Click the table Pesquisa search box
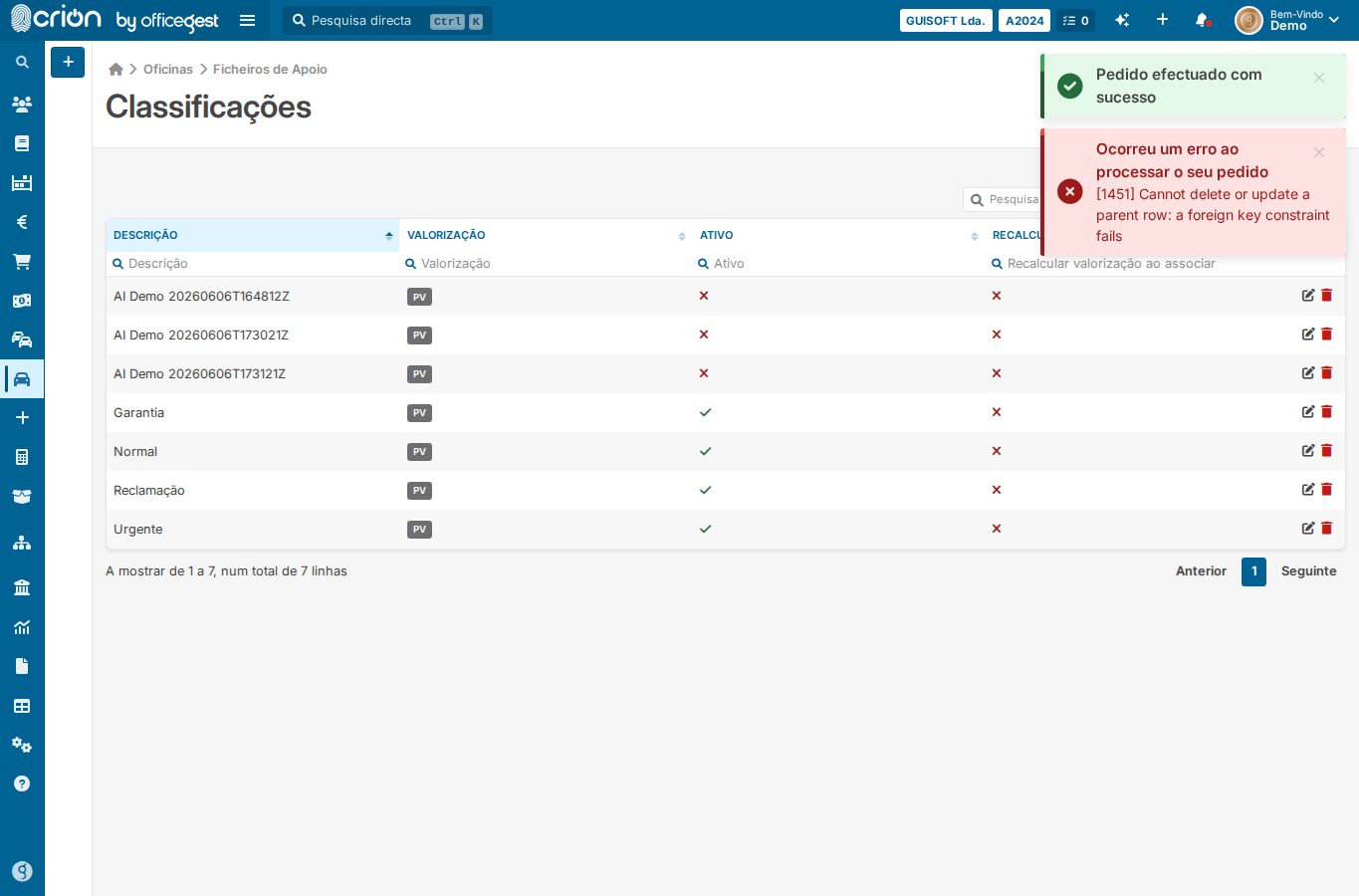This screenshot has height=896, width=1359. (x=1004, y=200)
